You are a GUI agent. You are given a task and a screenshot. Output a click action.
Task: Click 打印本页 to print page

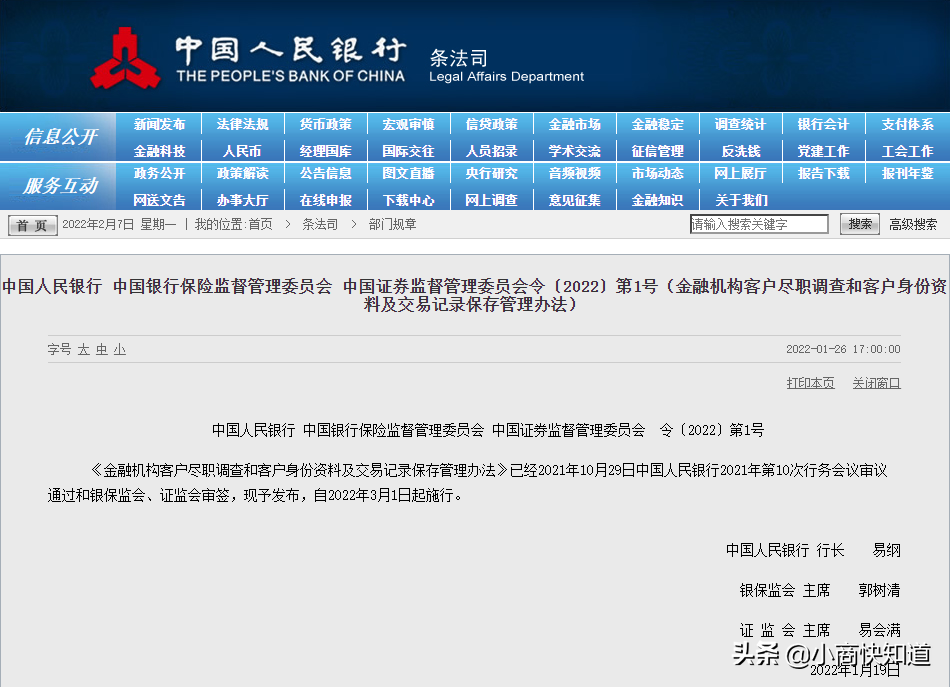point(810,383)
